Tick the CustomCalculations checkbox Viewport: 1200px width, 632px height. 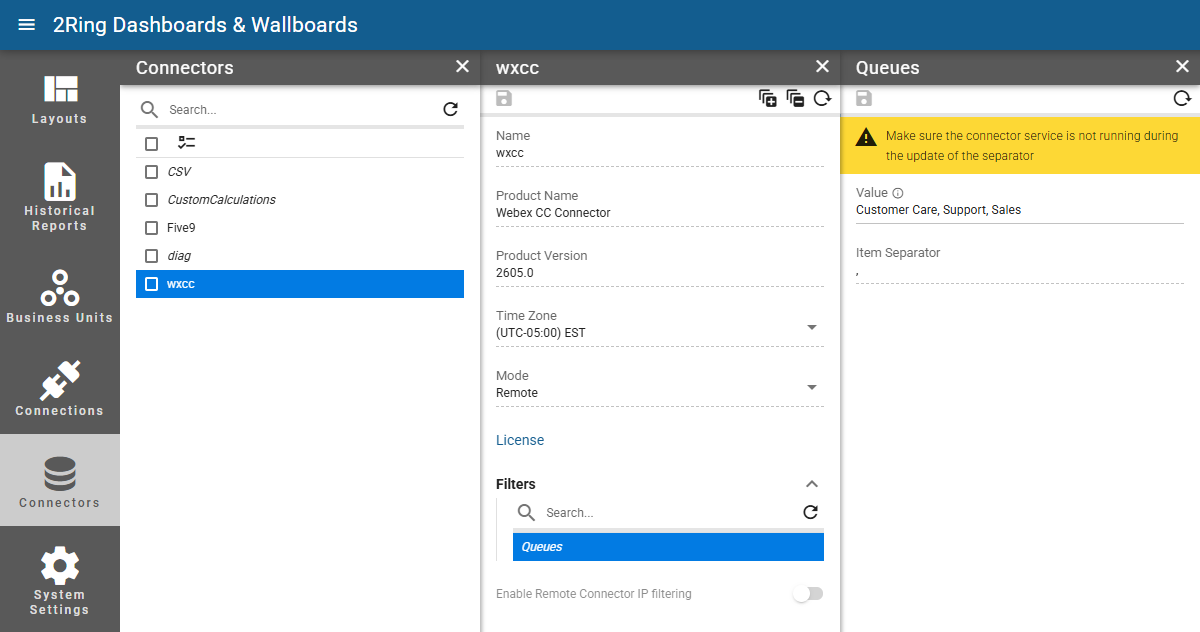click(152, 200)
